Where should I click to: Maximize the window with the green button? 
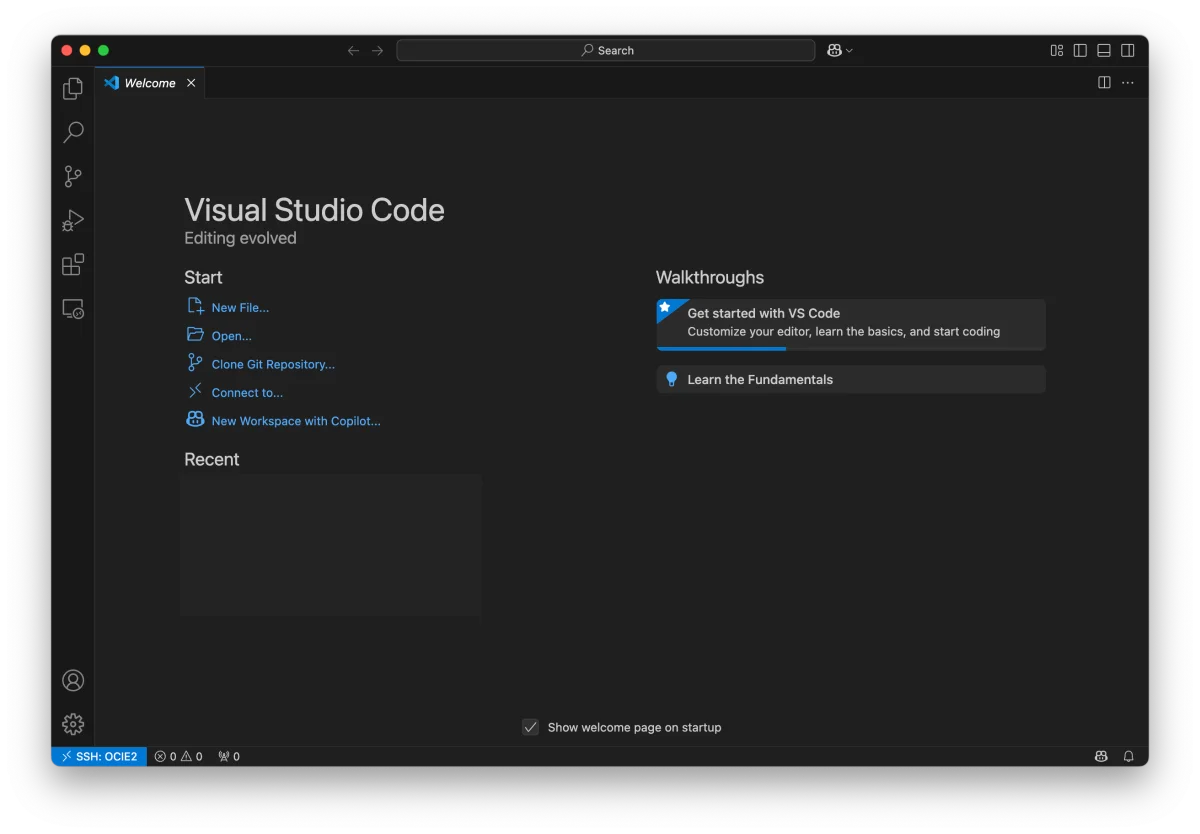tap(103, 50)
